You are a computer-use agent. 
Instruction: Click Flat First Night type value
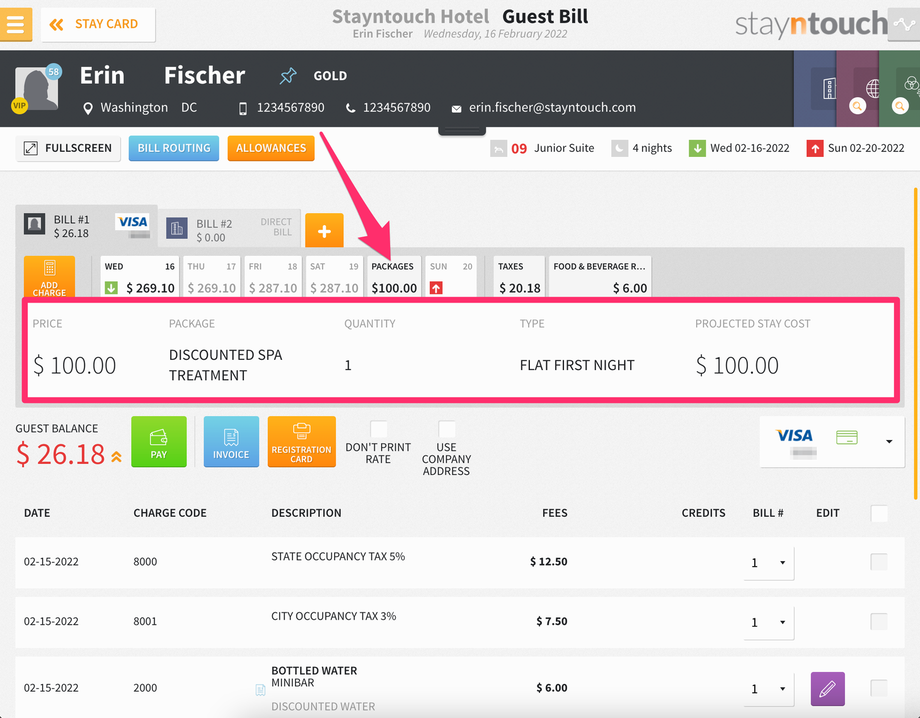pos(577,365)
